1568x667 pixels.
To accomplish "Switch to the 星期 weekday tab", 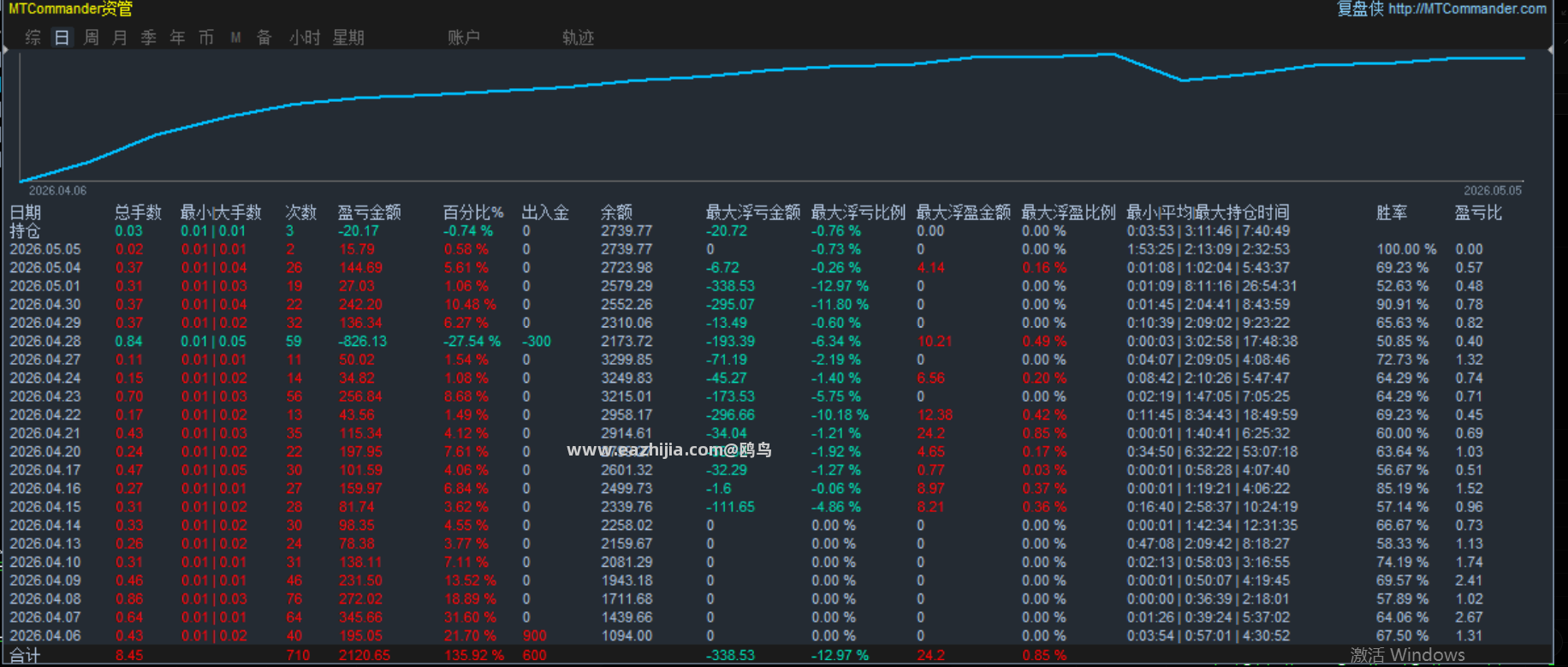I will point(348,38).
